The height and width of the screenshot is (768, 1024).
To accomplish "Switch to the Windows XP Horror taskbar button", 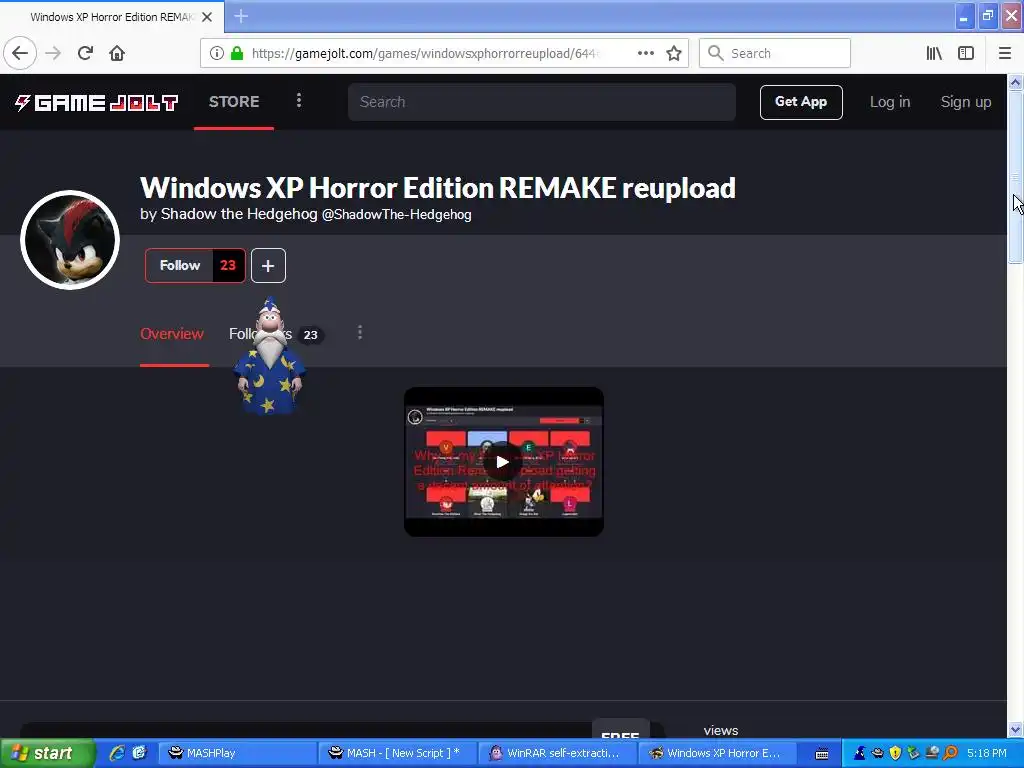I will click(x=716, y=753).
